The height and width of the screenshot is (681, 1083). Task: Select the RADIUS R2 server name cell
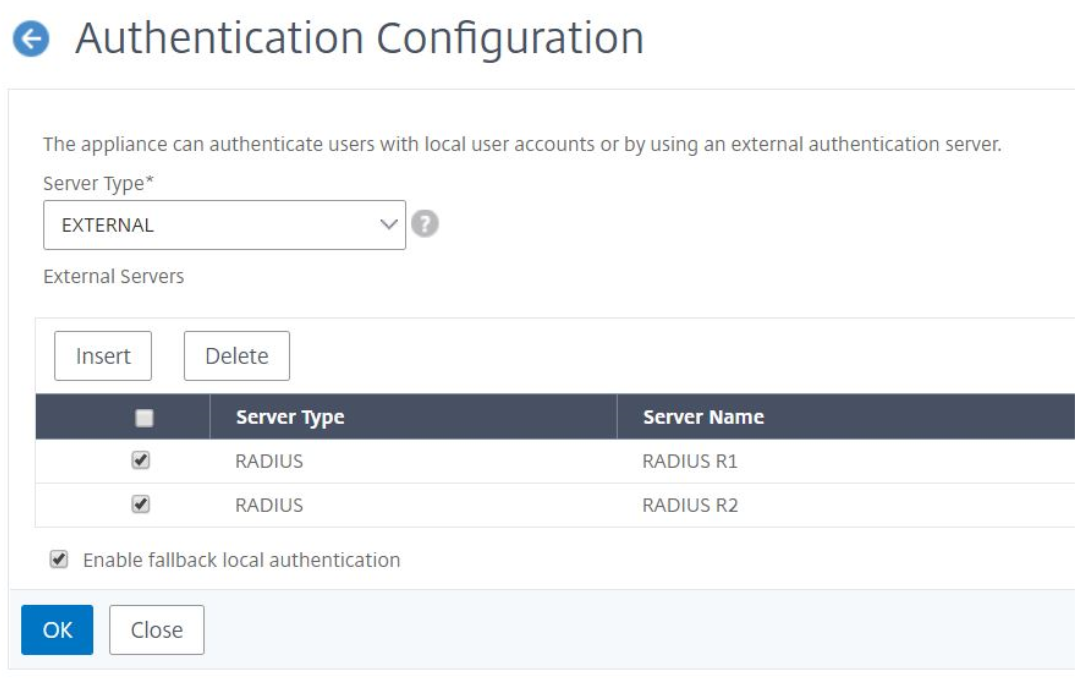[690, 506]
